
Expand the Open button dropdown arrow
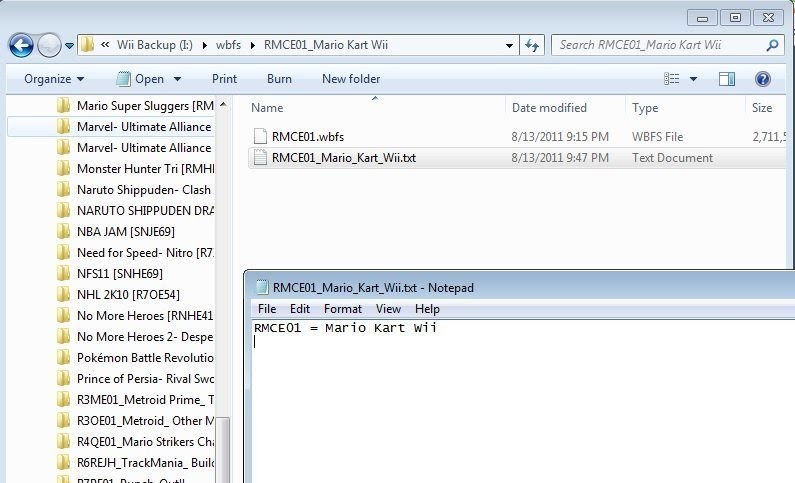point(177,79)
